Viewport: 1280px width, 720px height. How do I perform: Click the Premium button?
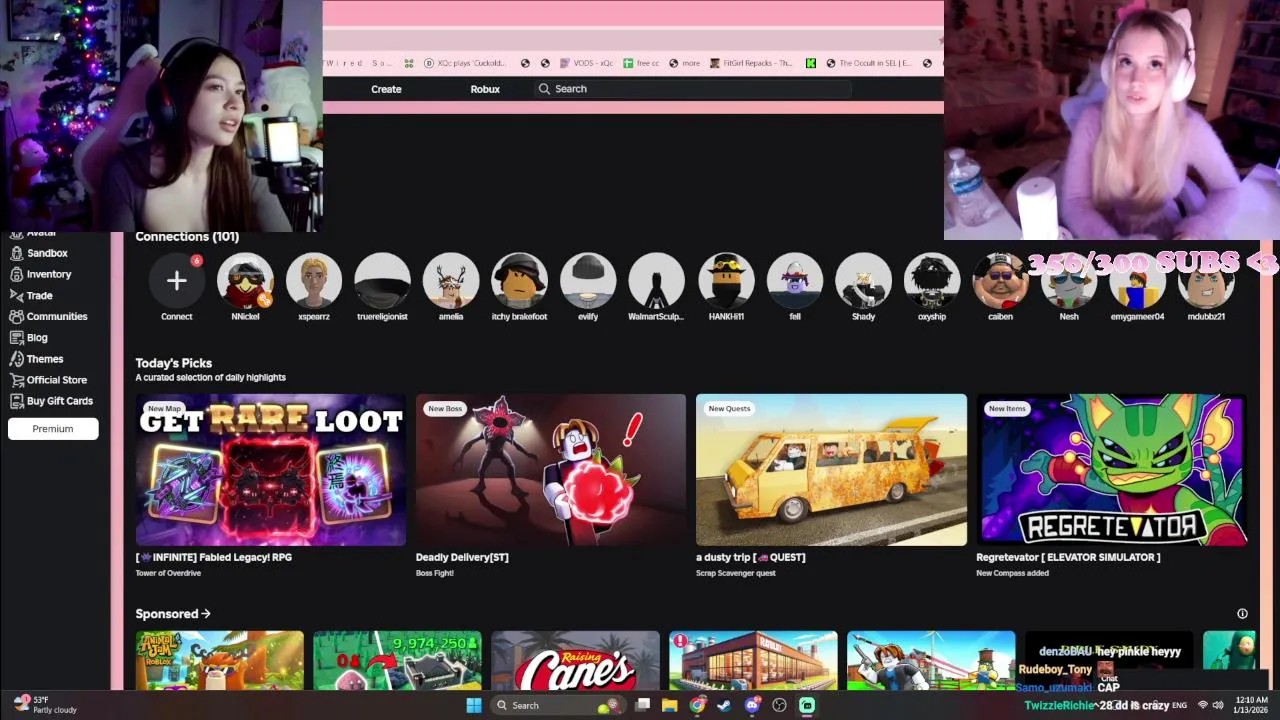(53, 429)
